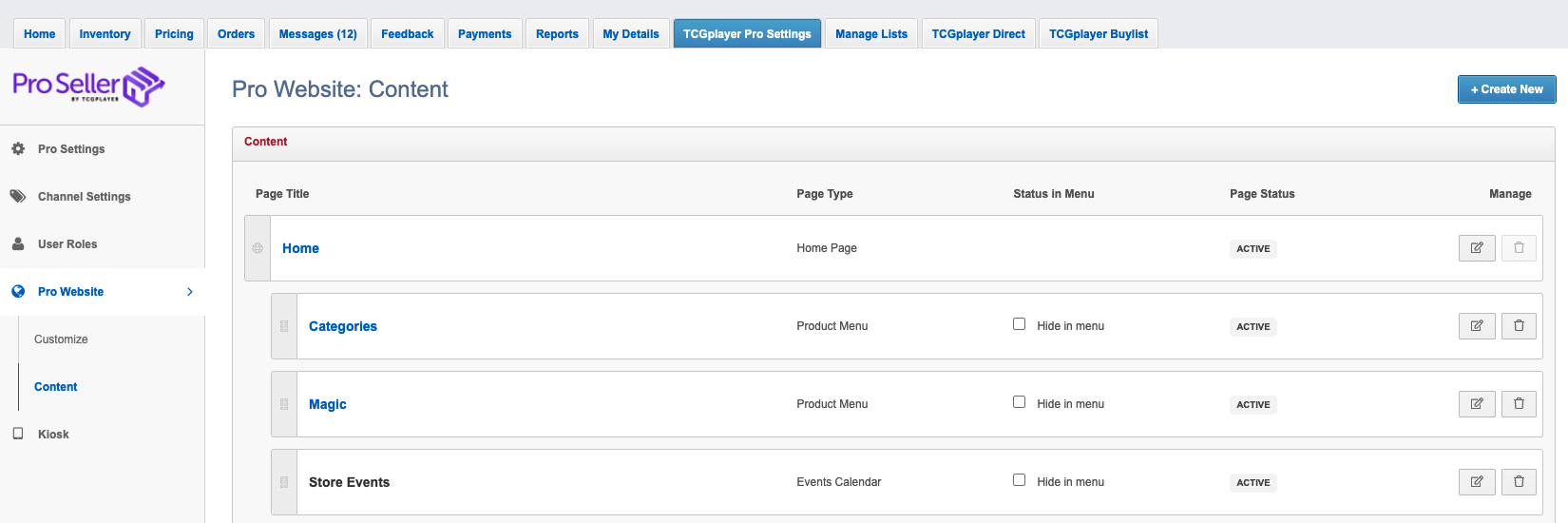The height and width of the screenshot is (523, 1568).
Task: Collapse the Pro Website chevron arrow
Action: [x=190, y=292]
